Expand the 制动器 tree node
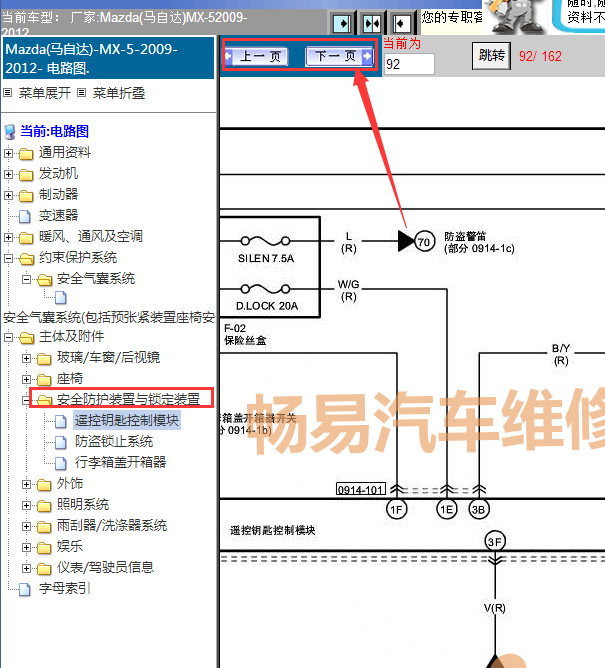This screenshot has width=605, height=668. tap(8, 196)
